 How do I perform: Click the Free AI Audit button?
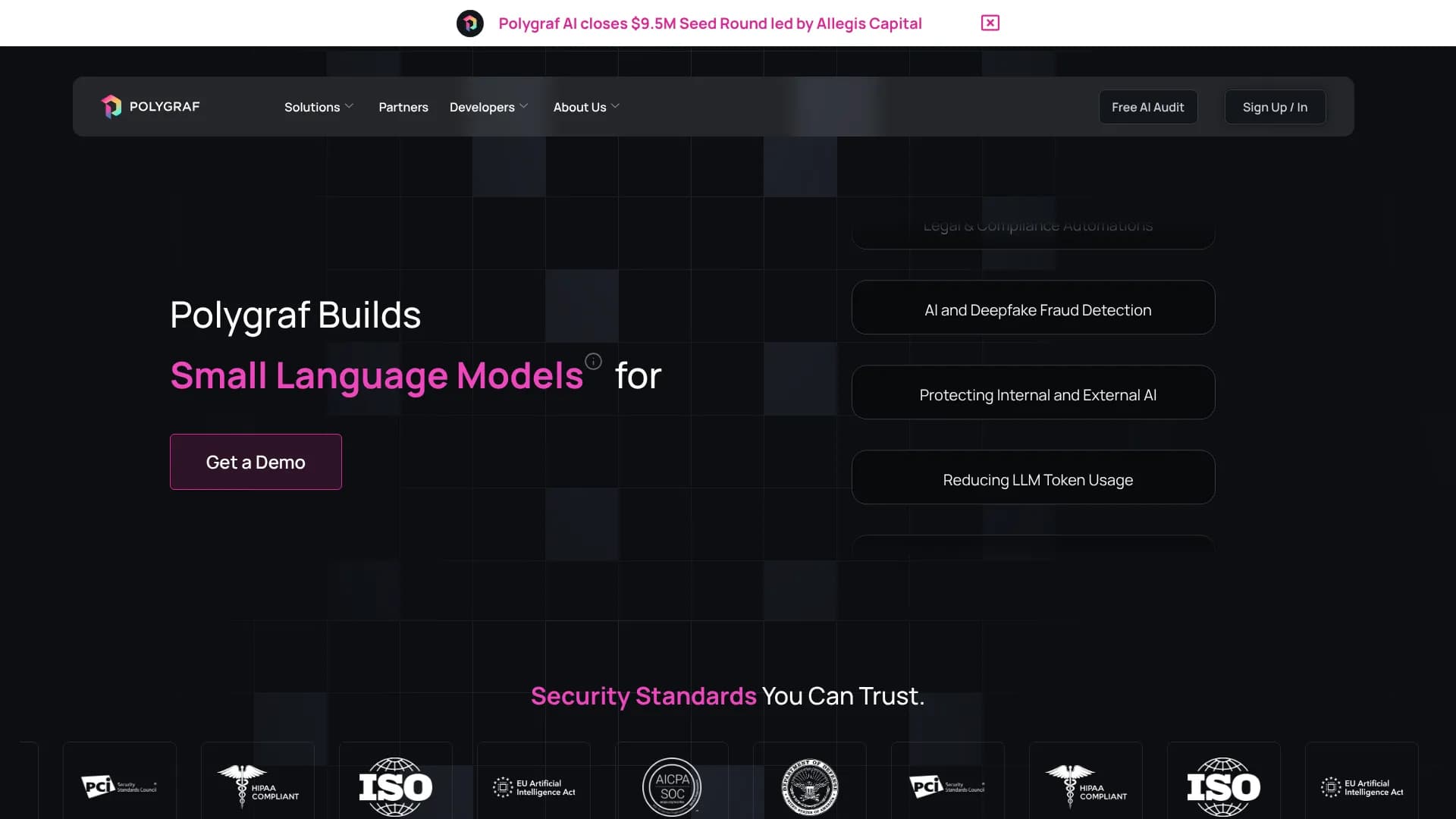click(x=1148, y=107)
